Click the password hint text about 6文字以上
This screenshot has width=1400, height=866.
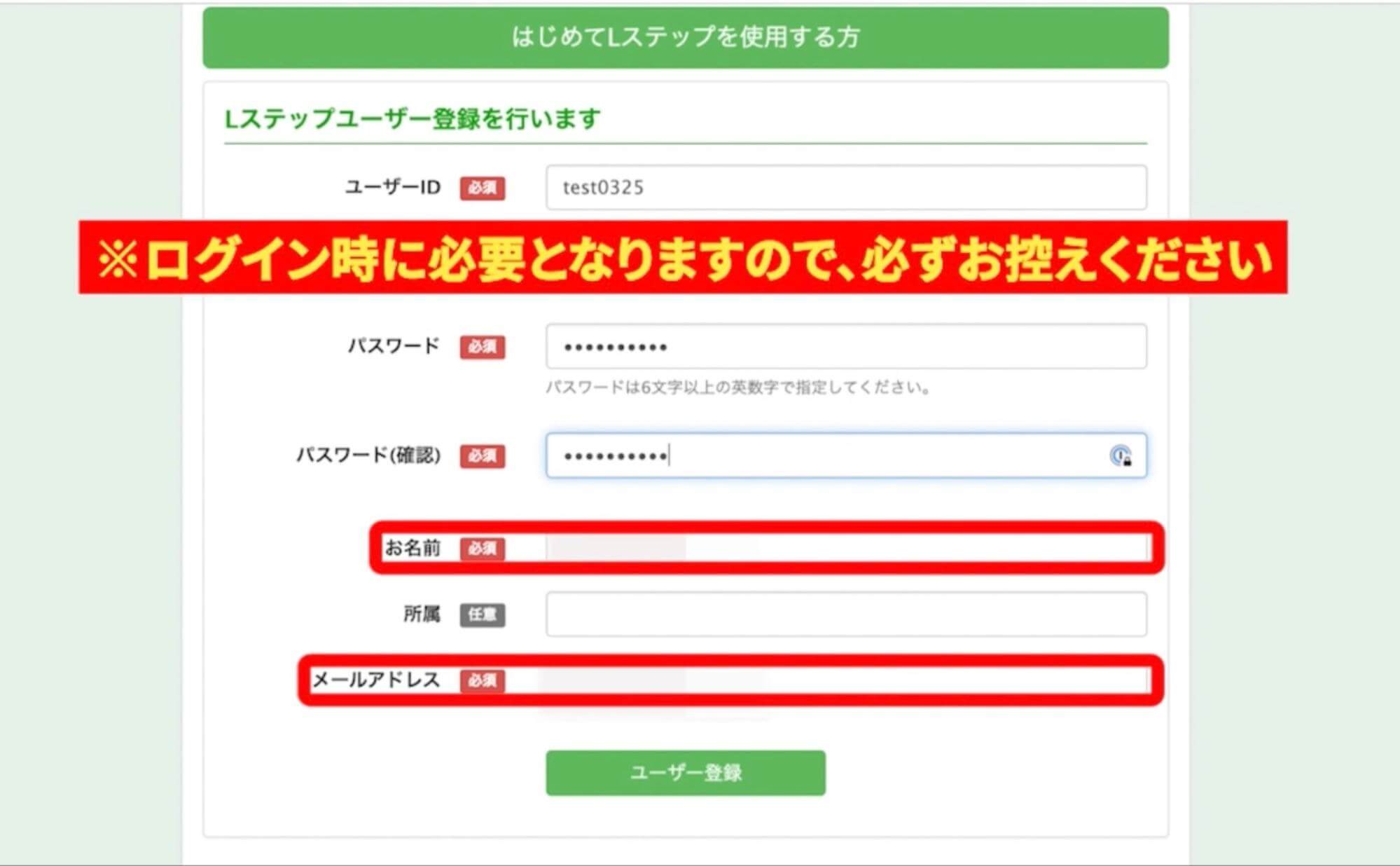coord(739,387)
